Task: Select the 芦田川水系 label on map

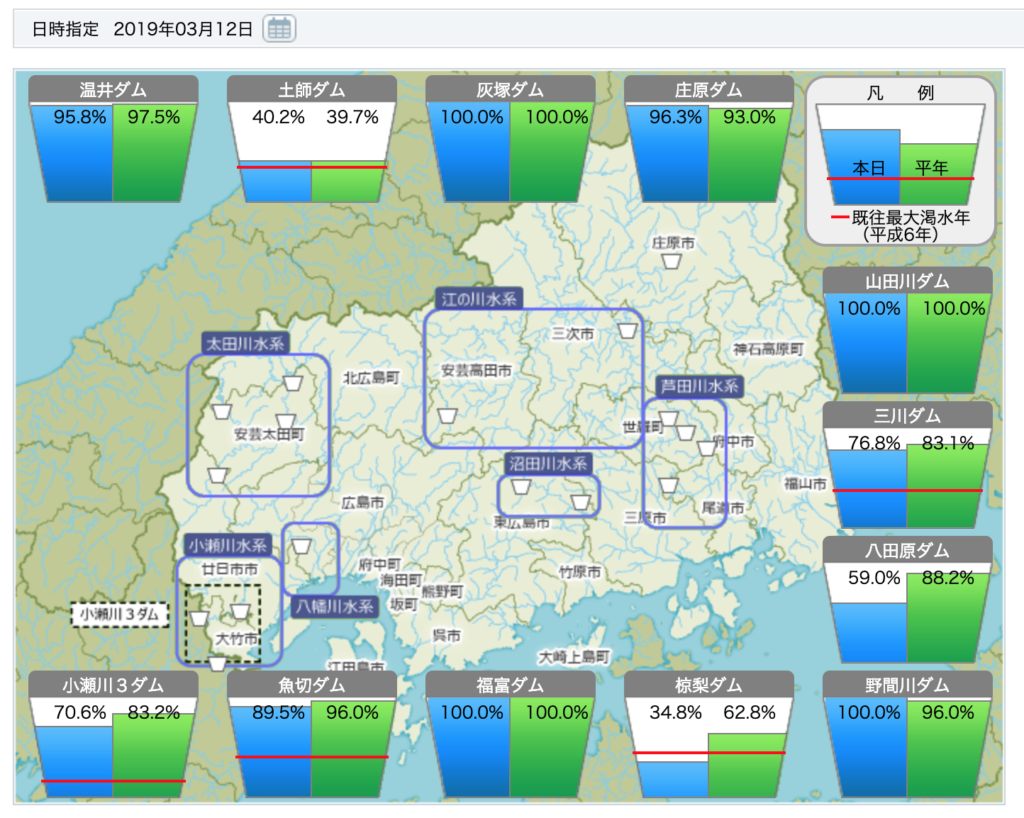Action: coord(697,386)
